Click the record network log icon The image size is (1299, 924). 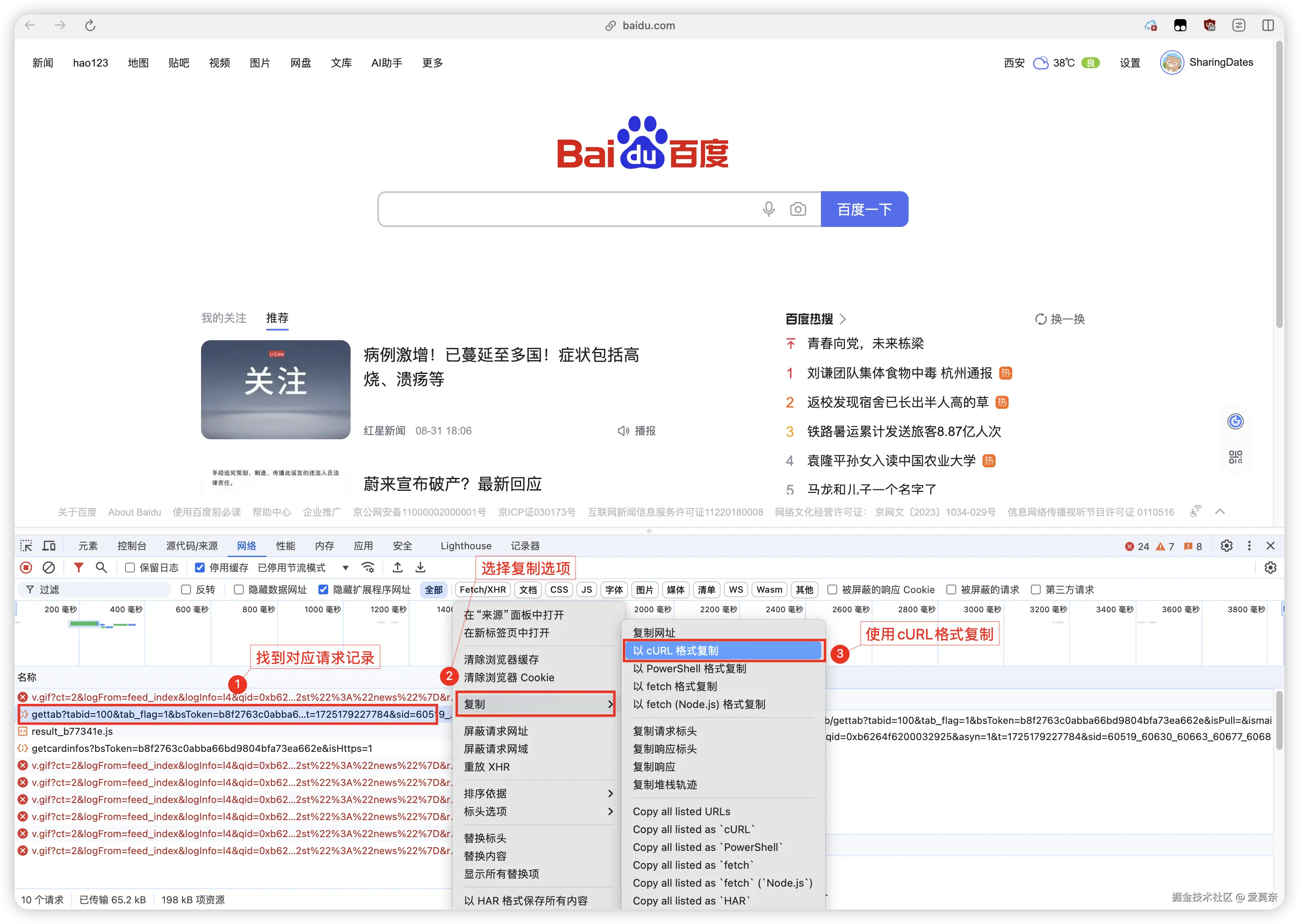26,567
